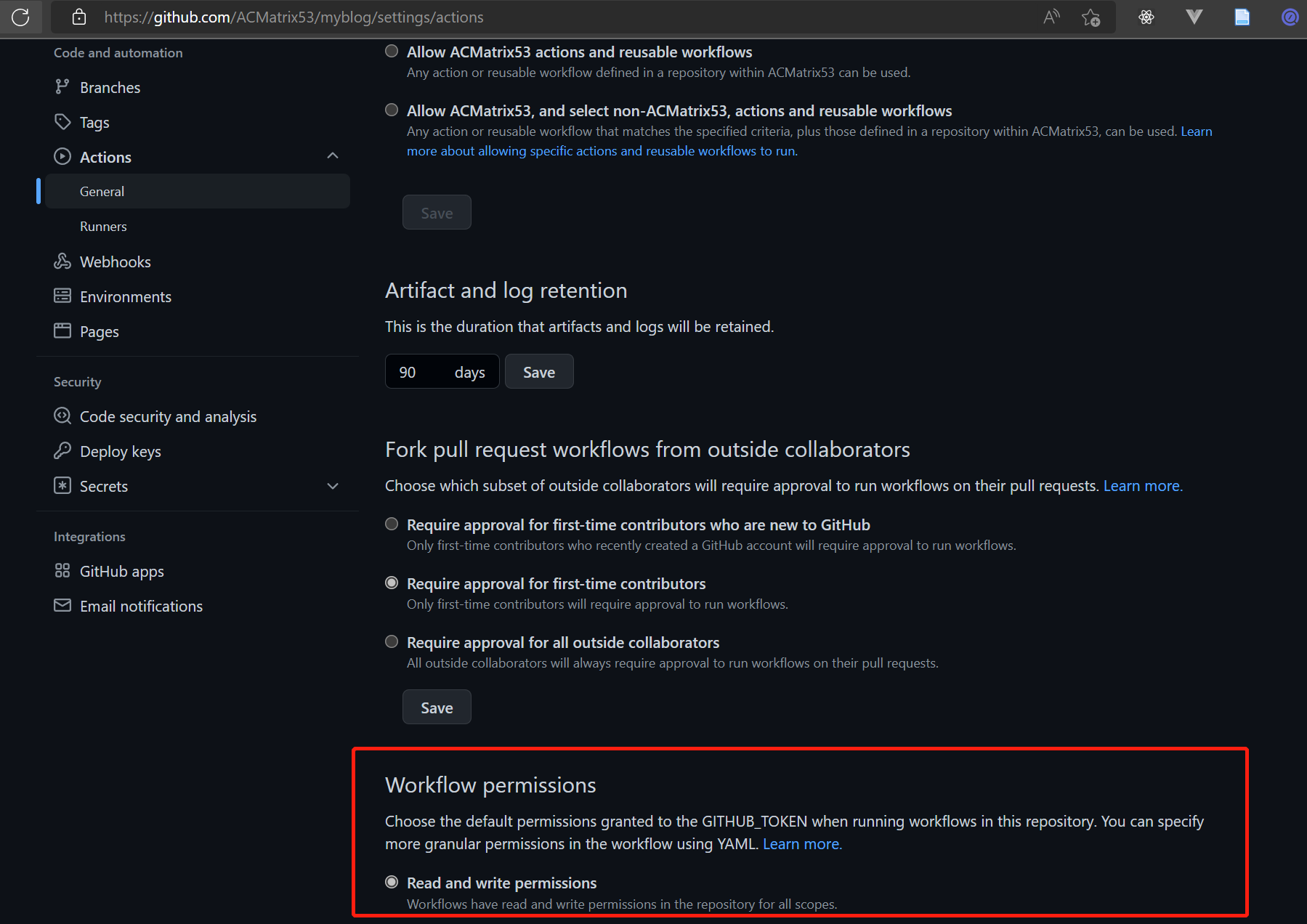Click the Branches git-branch icon
The width and height of the screenshot is (1307, 924).
click(62, 86)
